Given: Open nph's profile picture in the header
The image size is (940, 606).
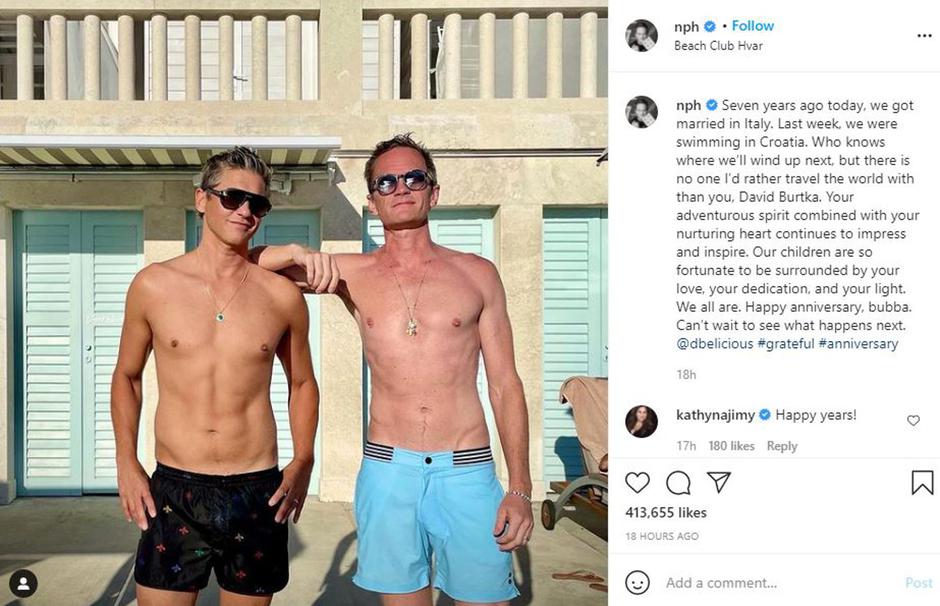Looking at the screenshot, I should [x=641, y=35].
